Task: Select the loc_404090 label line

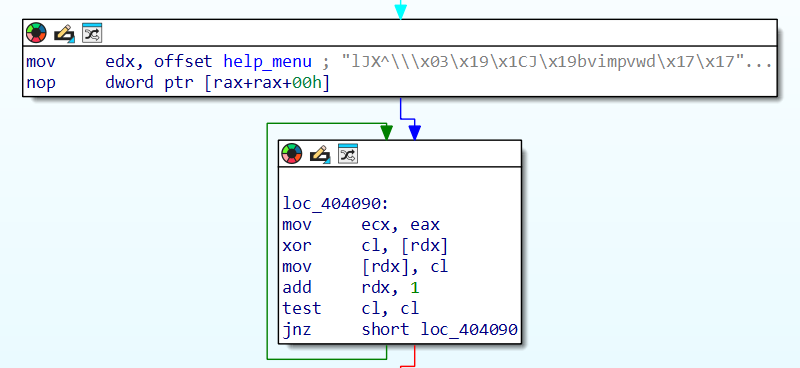Action: click(x=336, y=204)
